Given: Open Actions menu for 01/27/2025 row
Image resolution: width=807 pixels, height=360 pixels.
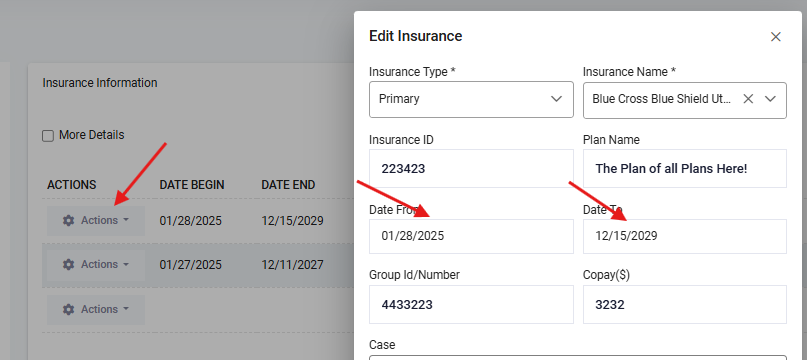Looking at the screenshot, I should [x=96, y=264].
